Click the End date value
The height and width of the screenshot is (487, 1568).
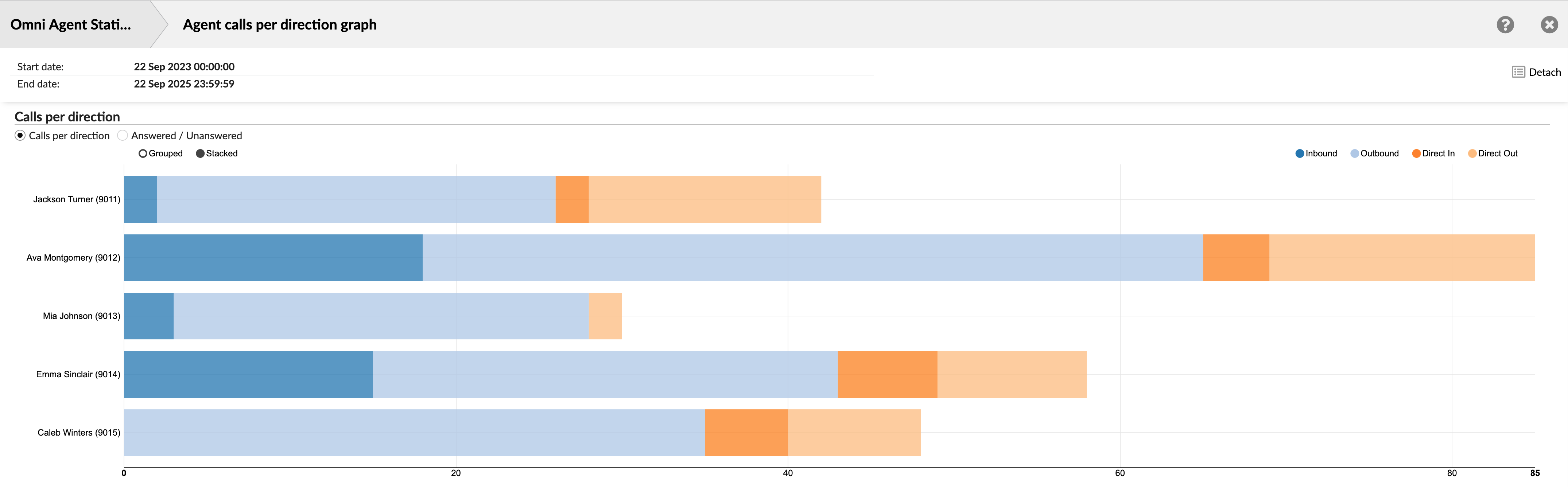pyautogui.click(x=184, y=84)
